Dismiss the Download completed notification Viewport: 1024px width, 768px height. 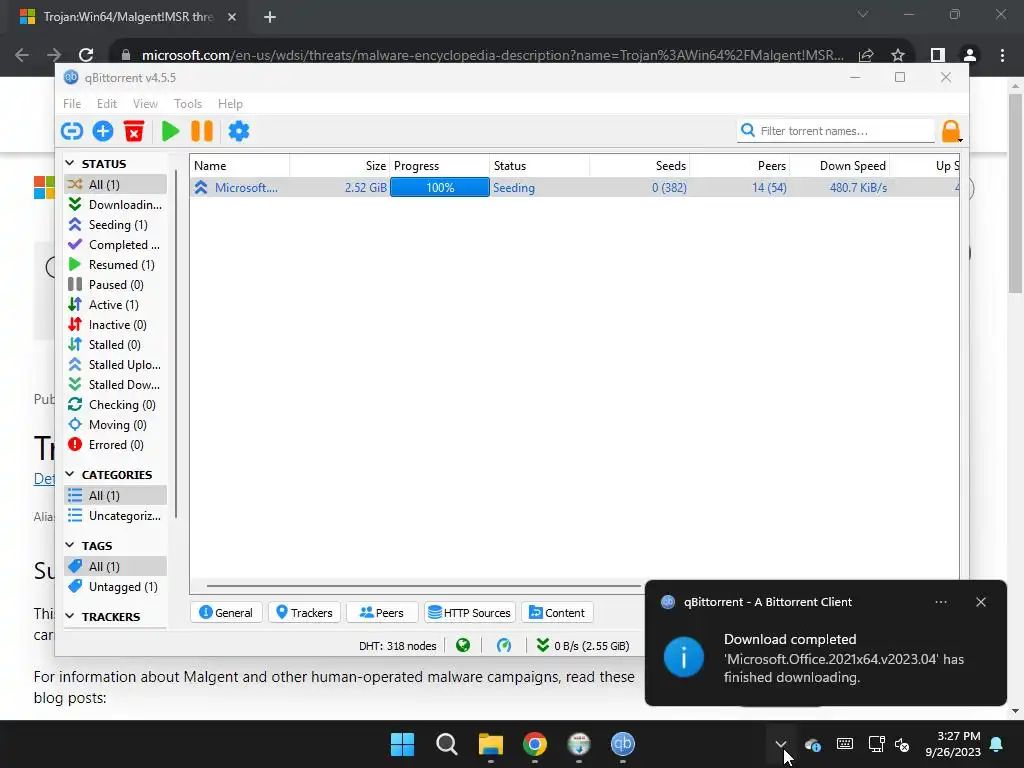981,602
